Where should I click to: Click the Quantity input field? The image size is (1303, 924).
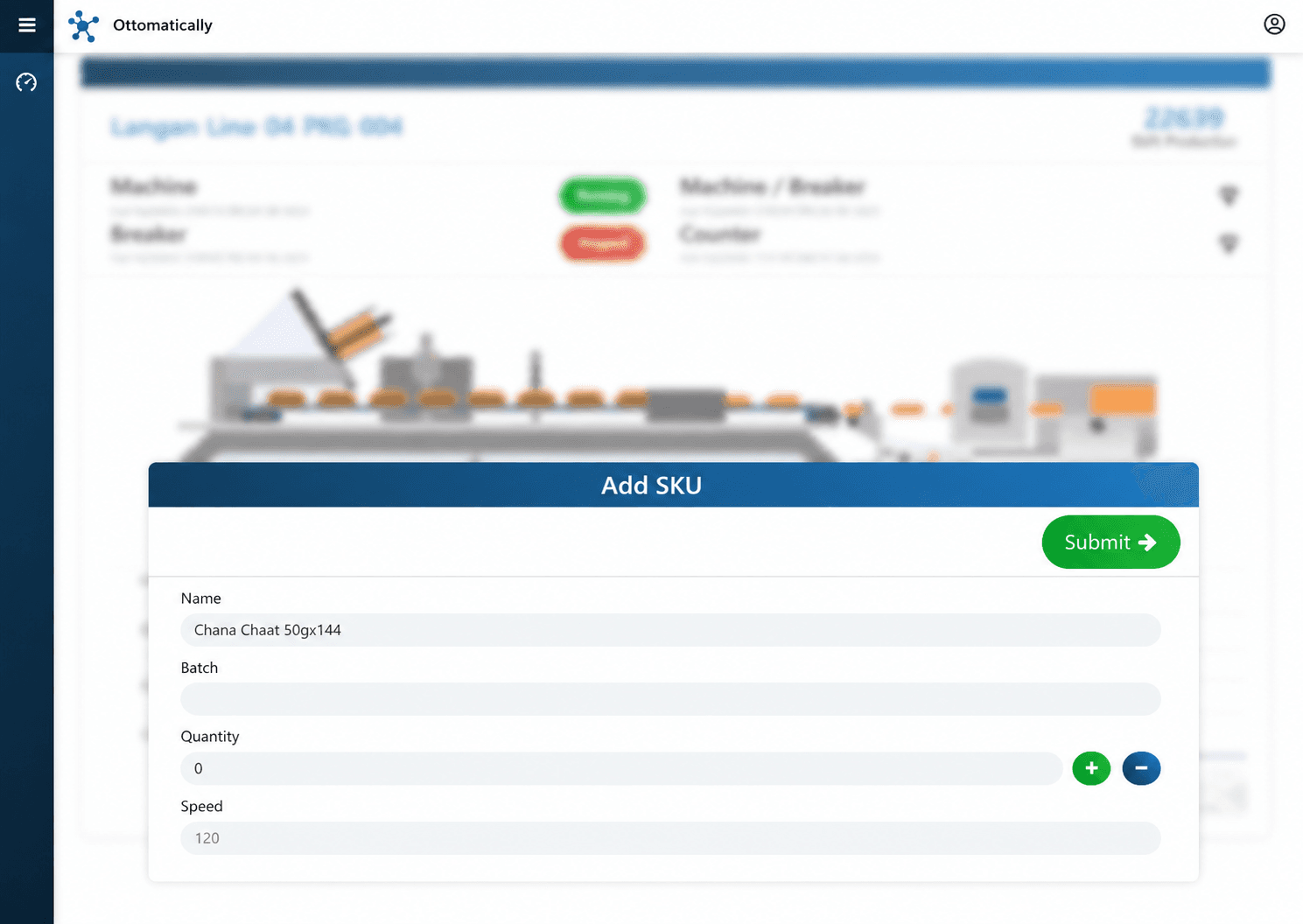coord(621,768)
